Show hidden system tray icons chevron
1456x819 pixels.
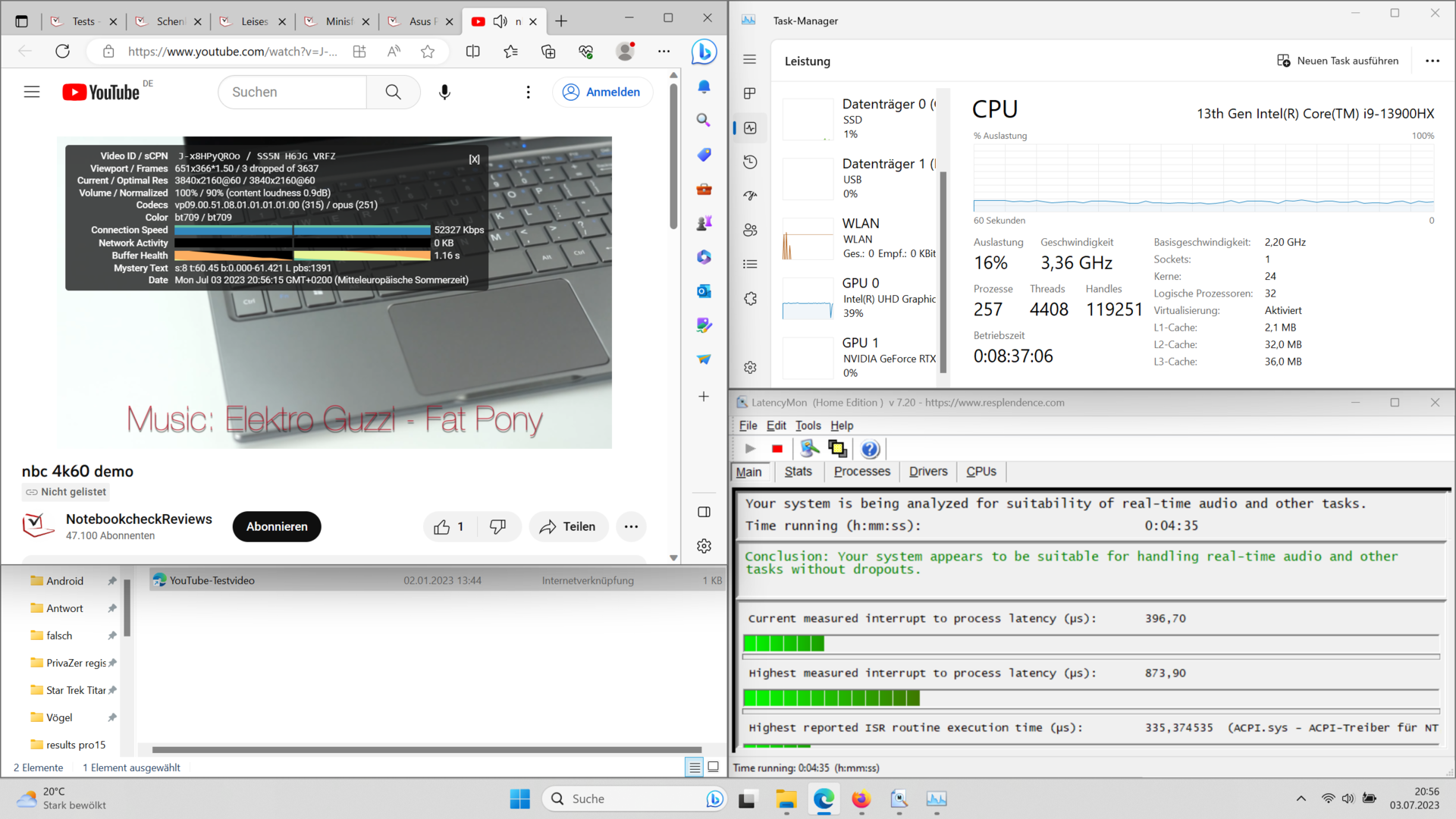tap(1301, 798)
